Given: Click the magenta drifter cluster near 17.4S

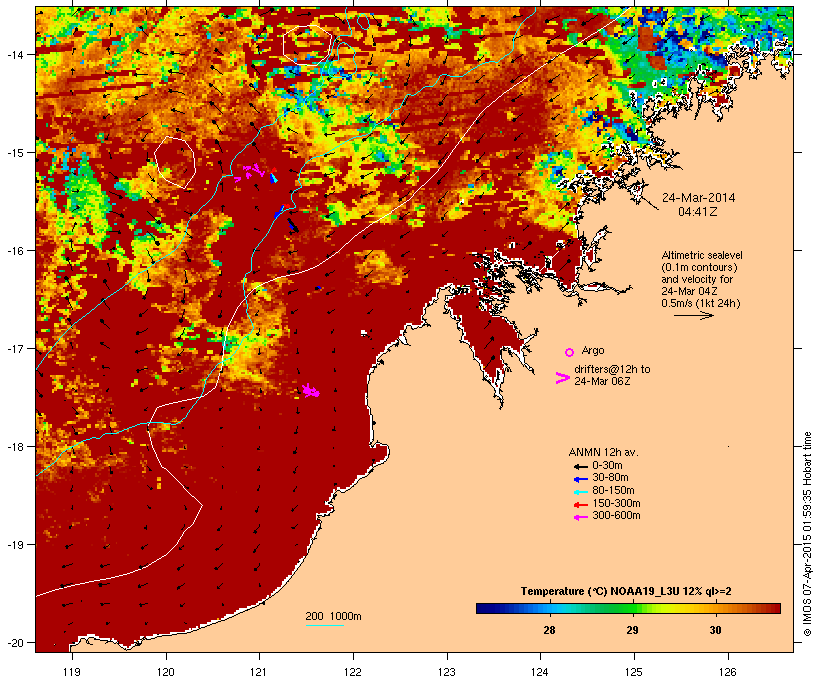Looking at the screenshot, I should (x=311, y=390).
